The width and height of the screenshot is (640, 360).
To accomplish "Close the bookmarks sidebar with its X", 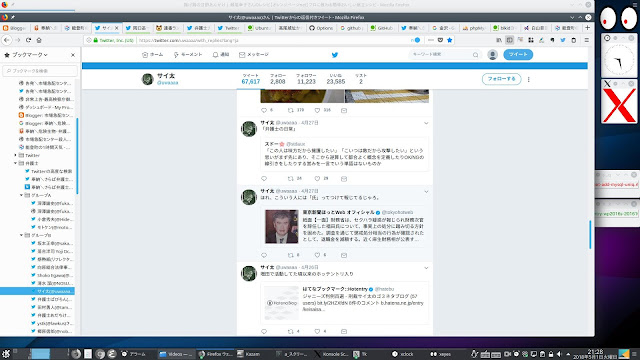I will point(73,55).
